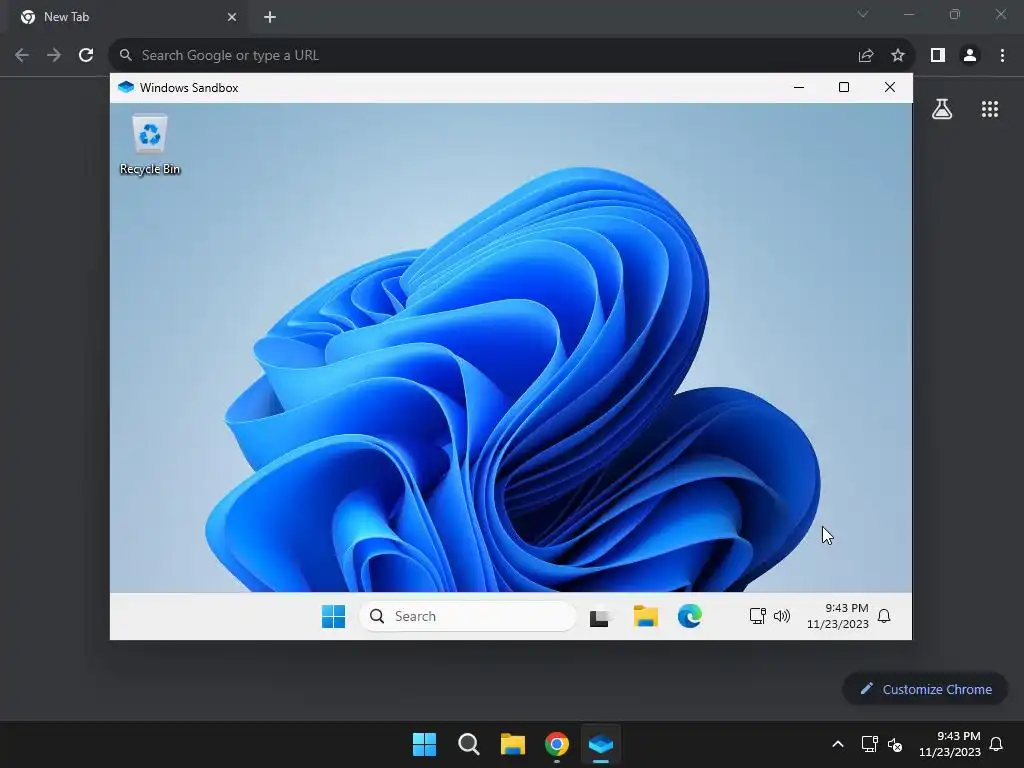Open host Windows Start button
This screenshot has height=768, width=1024.
[x=424, y=744]
